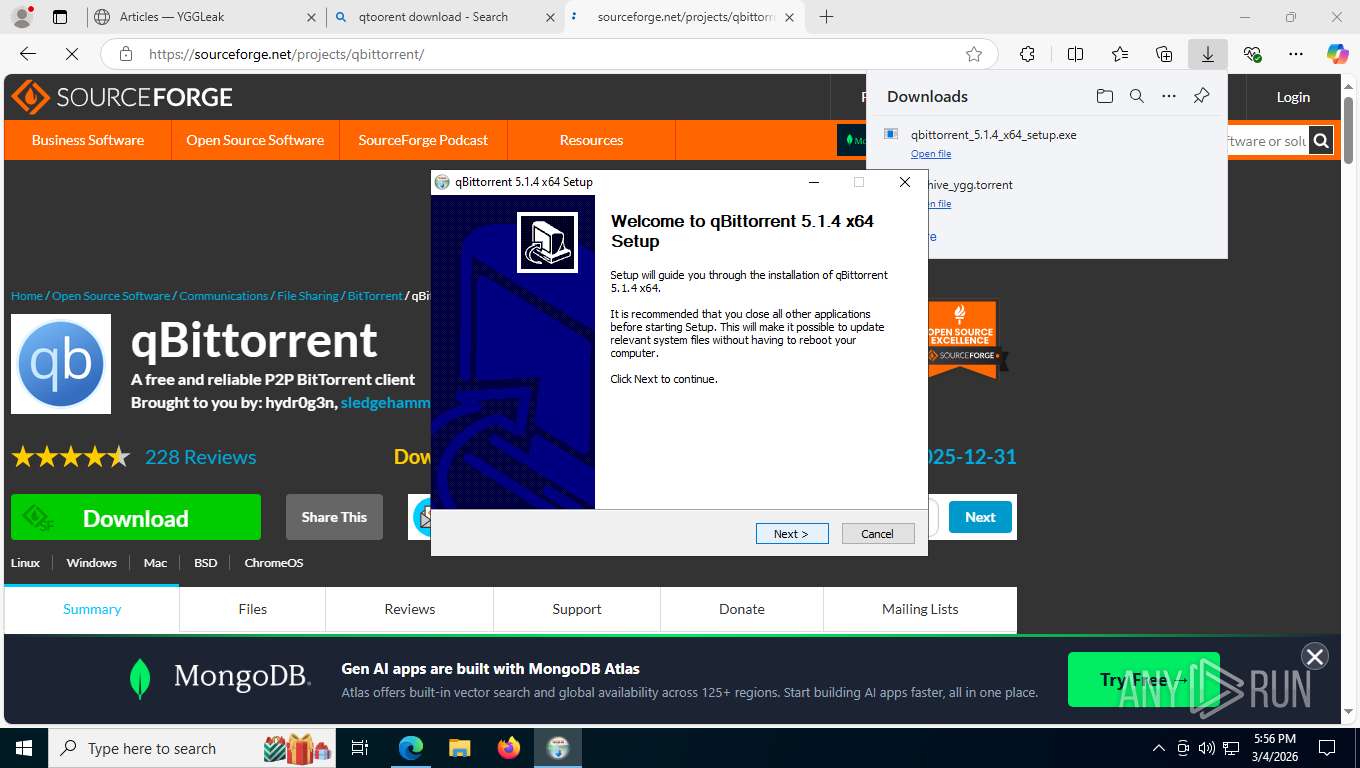Open the Windows Start menu
Image resolution: width=1360 pixels, height=768 pixels.
tap(23, 748)
